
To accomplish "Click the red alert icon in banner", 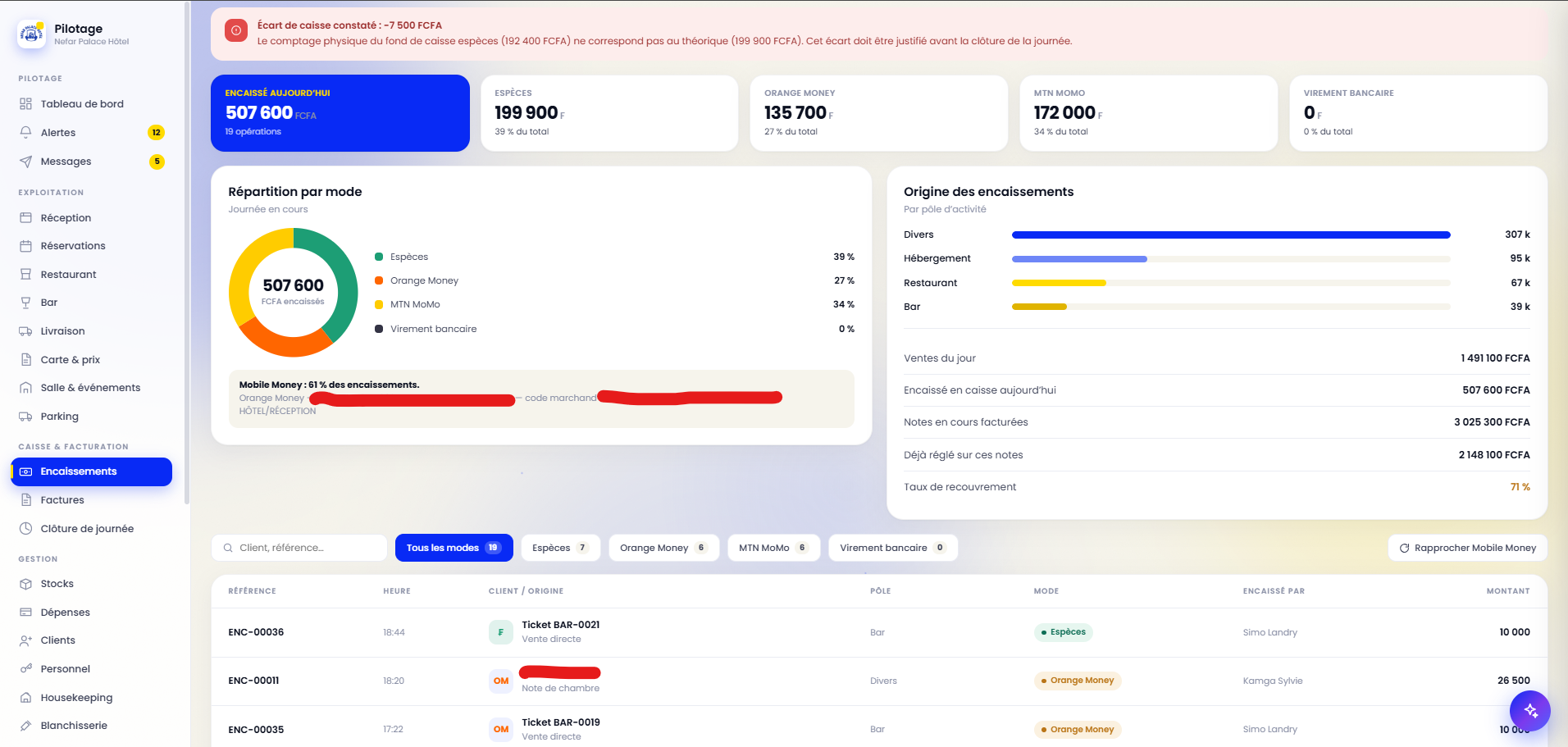I will [236, 31].
